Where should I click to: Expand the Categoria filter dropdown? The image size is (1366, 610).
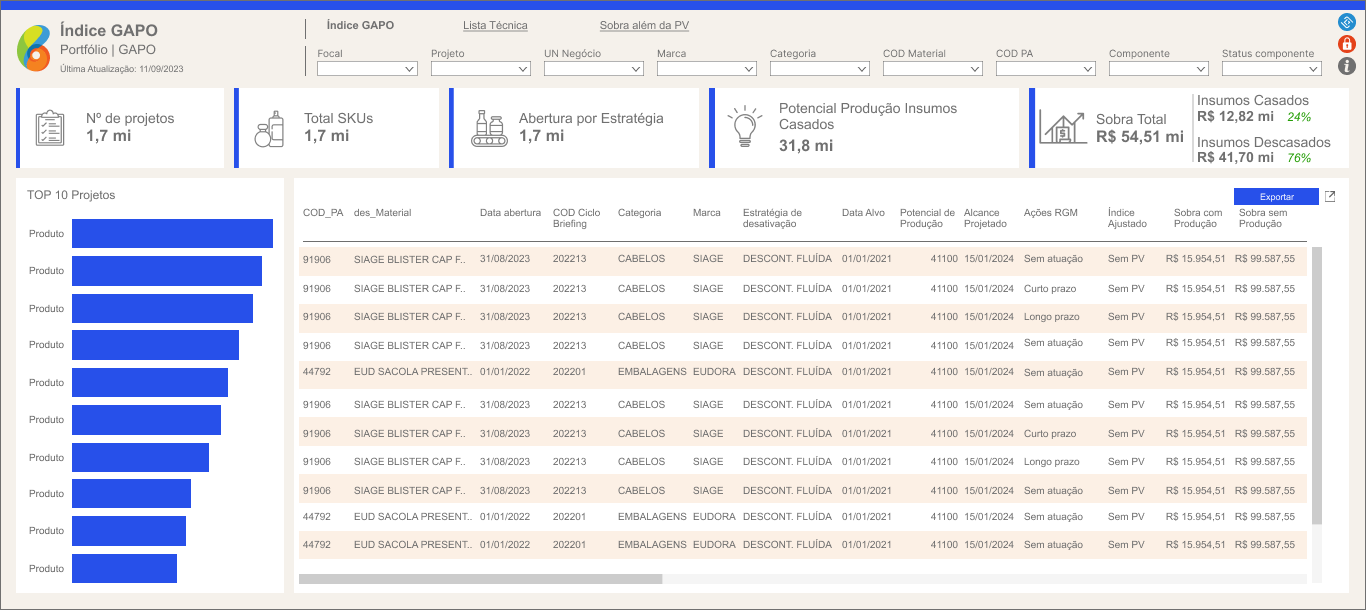pyautogui.click(x=819, y=69)
